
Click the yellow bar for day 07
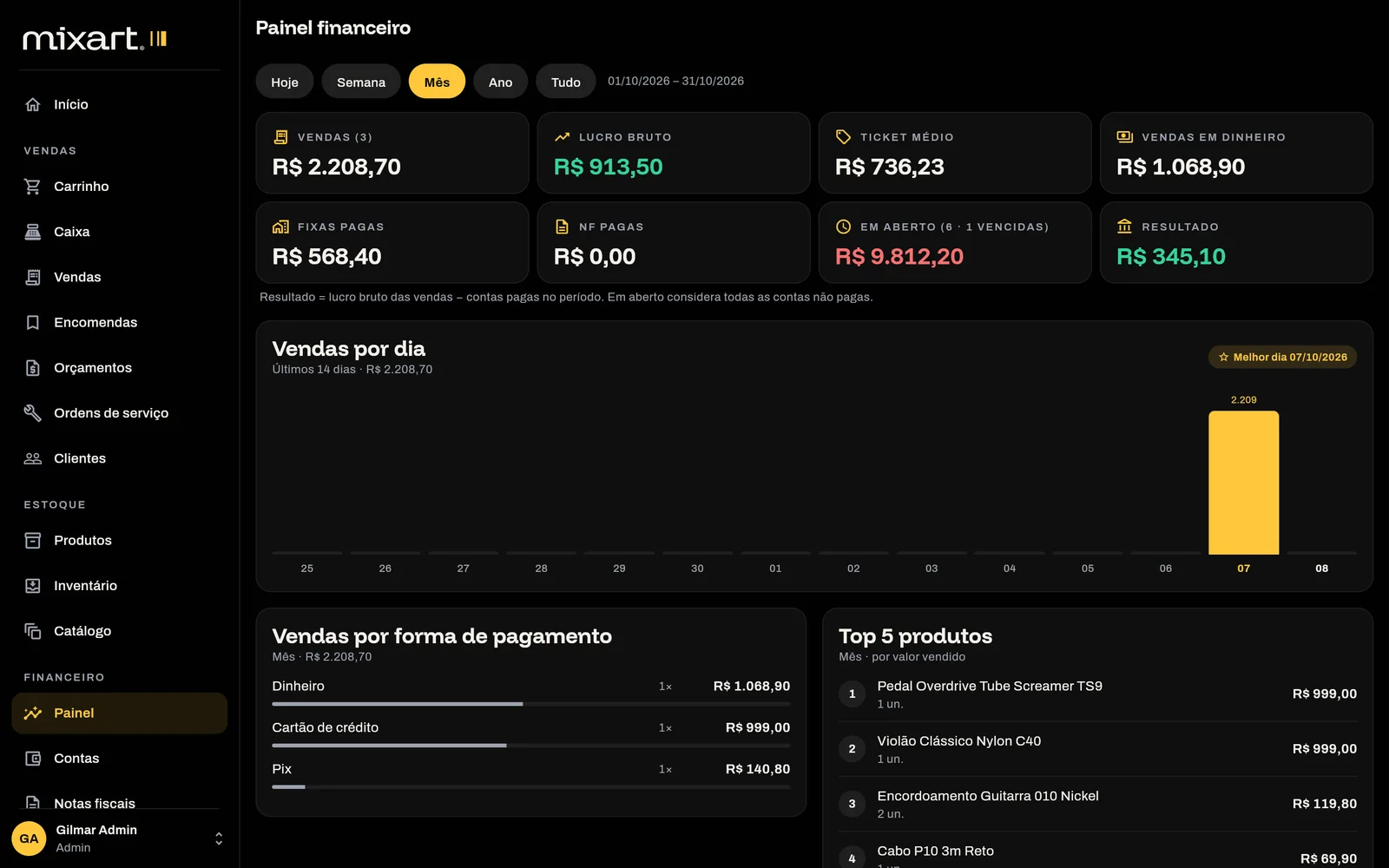click(x=1244, y=483)
